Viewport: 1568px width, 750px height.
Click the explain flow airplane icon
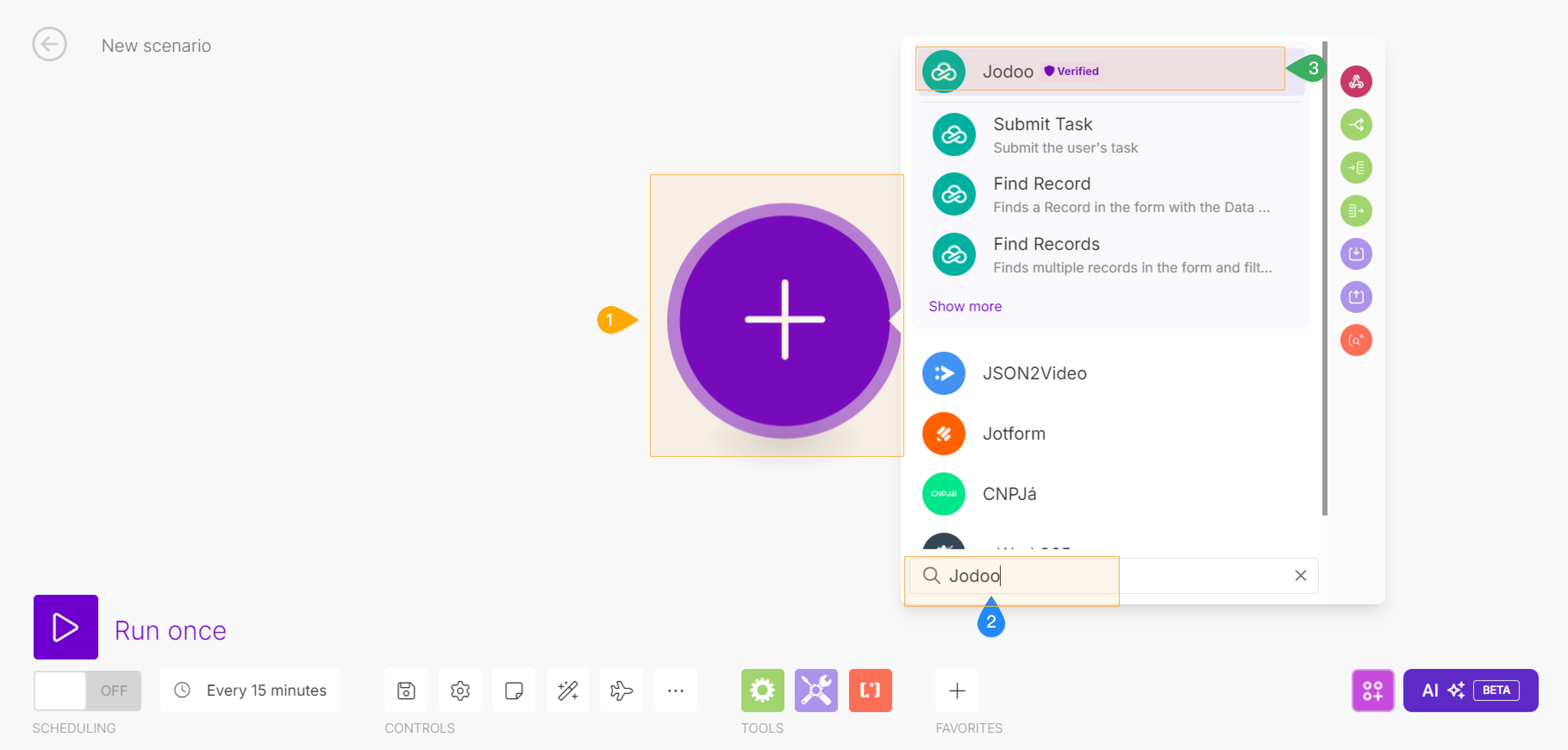(x=621, y=690)
